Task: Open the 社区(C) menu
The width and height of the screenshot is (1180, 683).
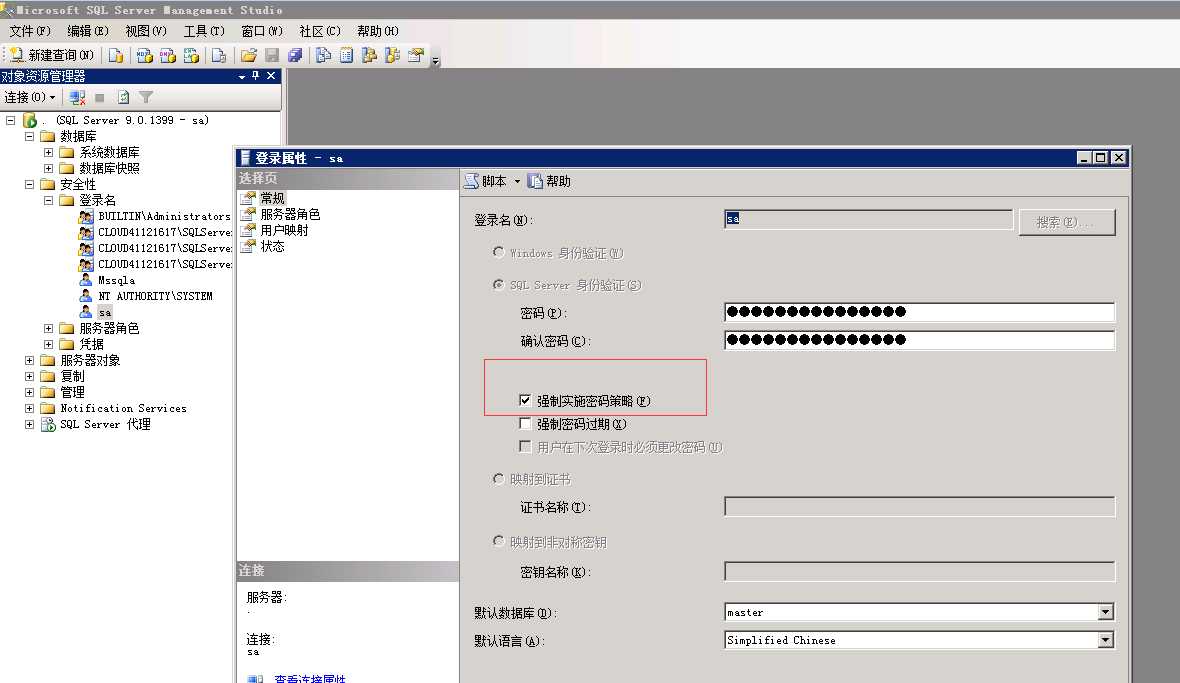Action: [320, 31]
